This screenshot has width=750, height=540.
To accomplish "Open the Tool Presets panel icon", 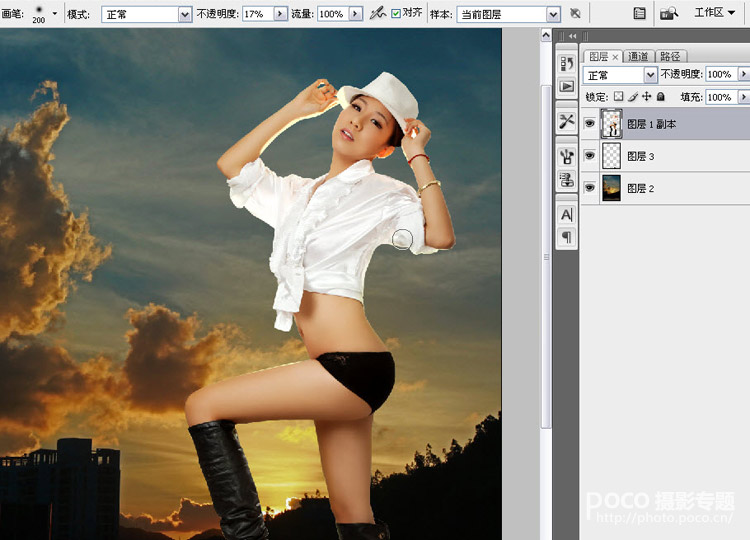I will click(567, 121).
